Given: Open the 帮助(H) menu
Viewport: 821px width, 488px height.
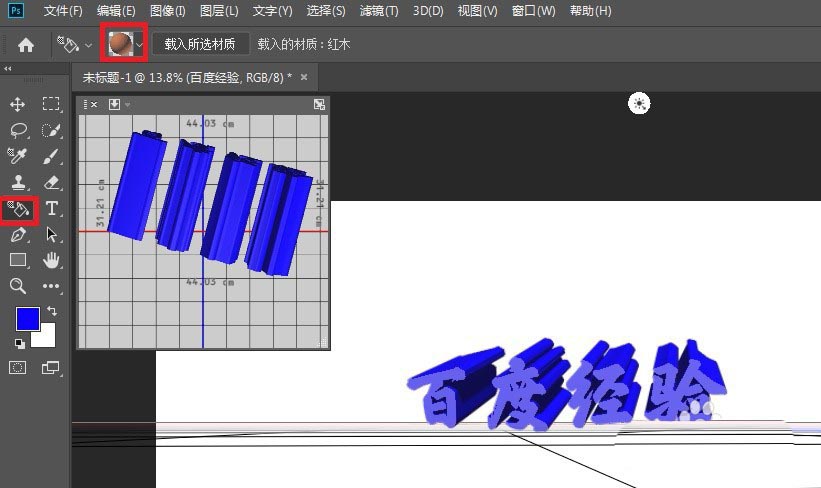Looking at the screenshot, I should coord(590,11).
